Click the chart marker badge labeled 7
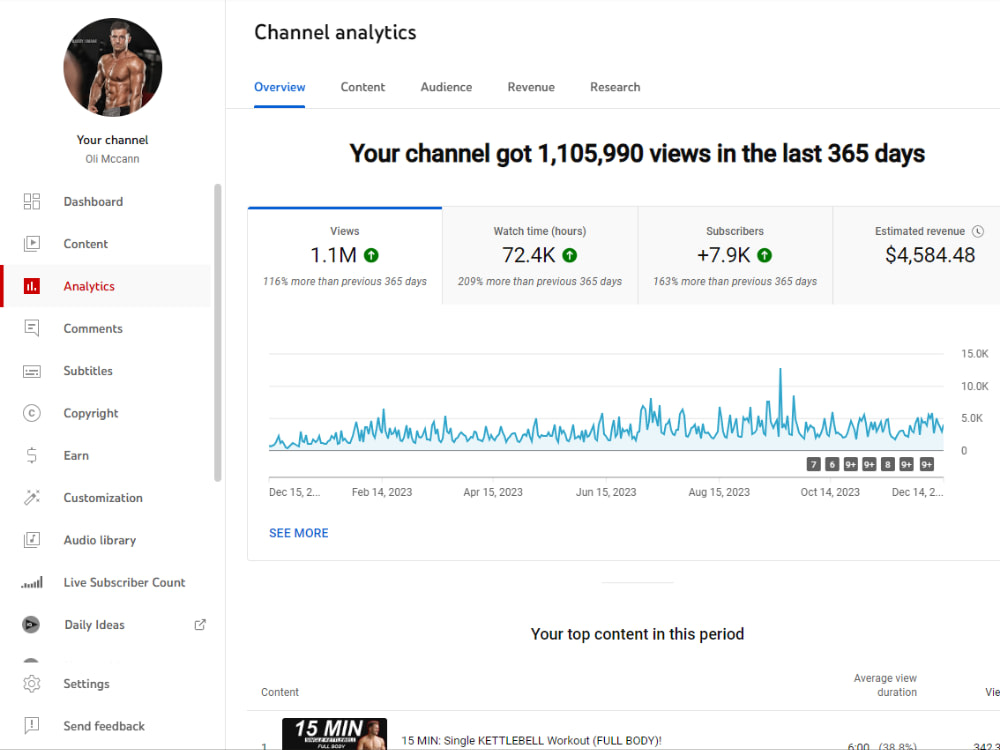This screenshot has height=750, width=1000. (813, 464)
